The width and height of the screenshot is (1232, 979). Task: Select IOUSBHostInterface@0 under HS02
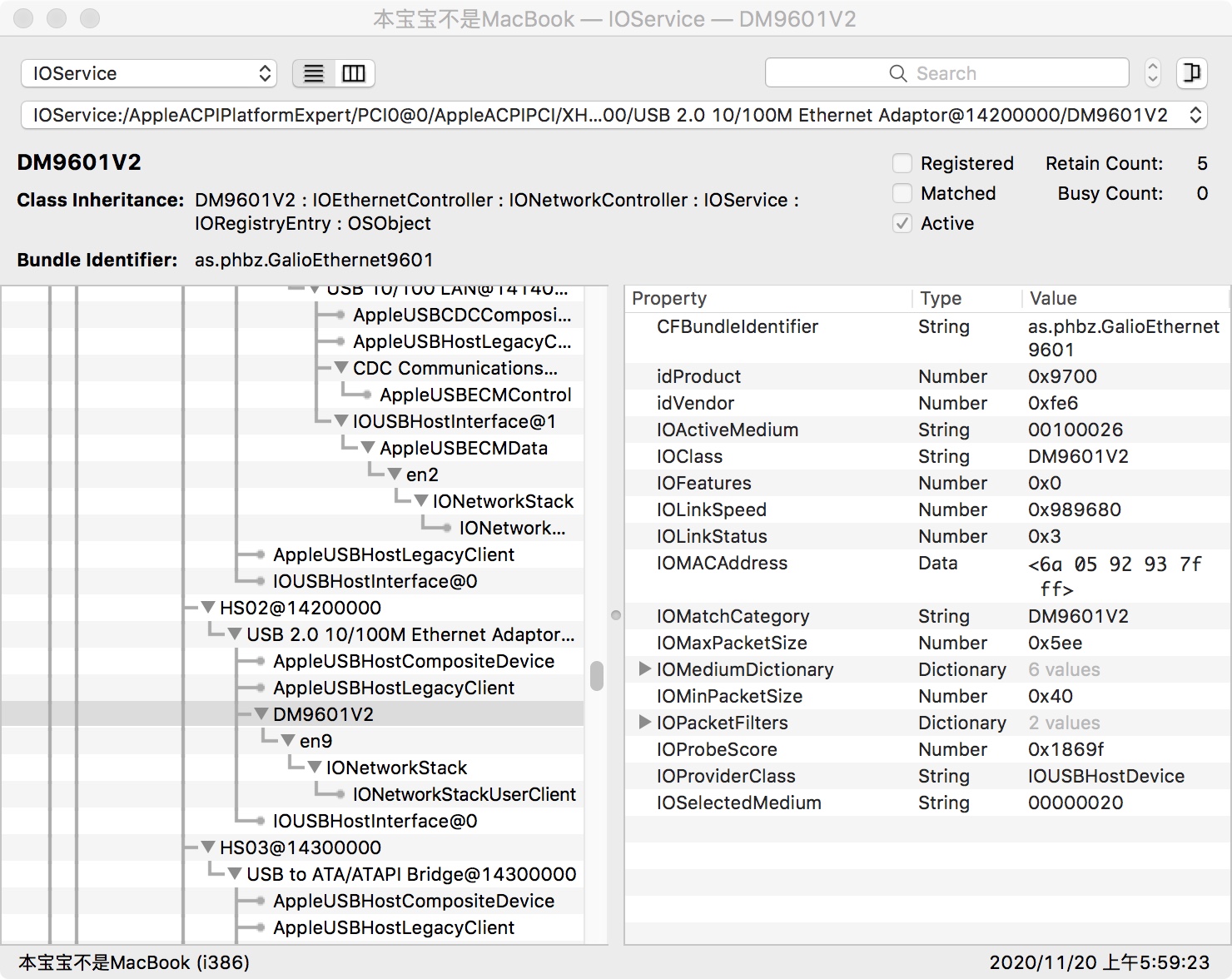[375, 821]
